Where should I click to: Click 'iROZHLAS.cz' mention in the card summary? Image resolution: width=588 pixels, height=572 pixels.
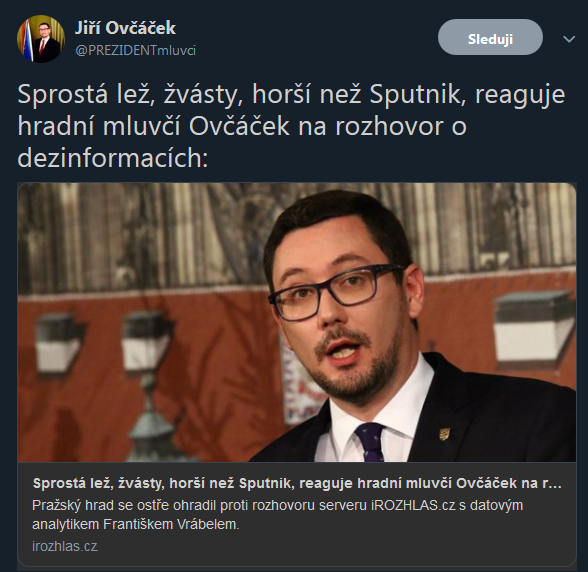(x=413, y=506)
